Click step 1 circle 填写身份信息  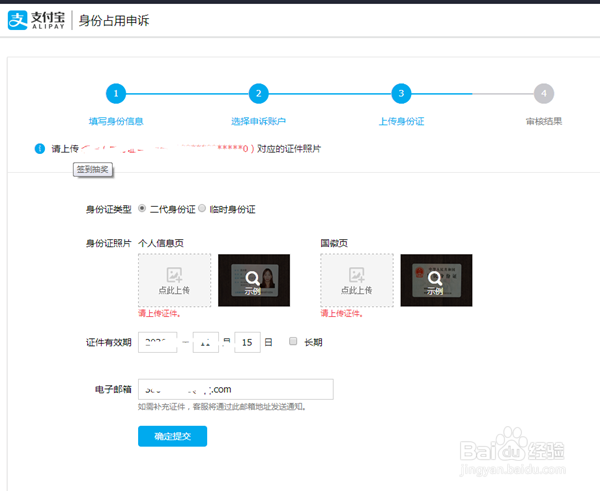click(x=116, y=93)
